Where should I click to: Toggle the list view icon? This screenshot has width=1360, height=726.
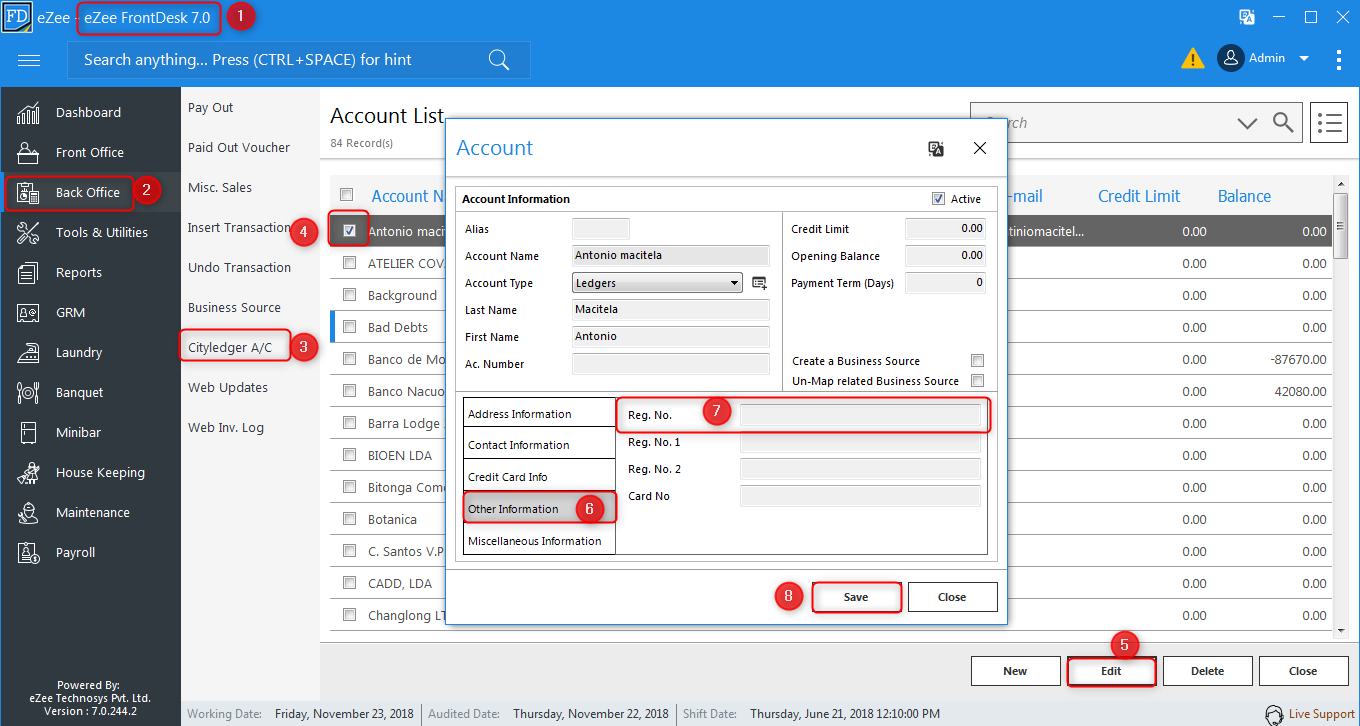pos(1329,123)
